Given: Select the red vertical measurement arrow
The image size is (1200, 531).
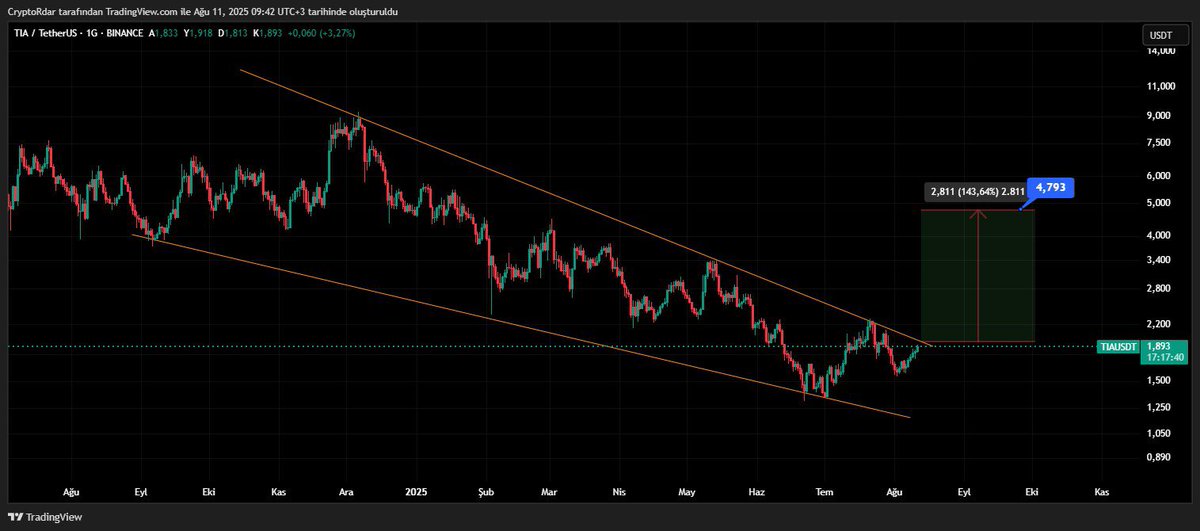Looking at the screenshot, I should 978,275.
